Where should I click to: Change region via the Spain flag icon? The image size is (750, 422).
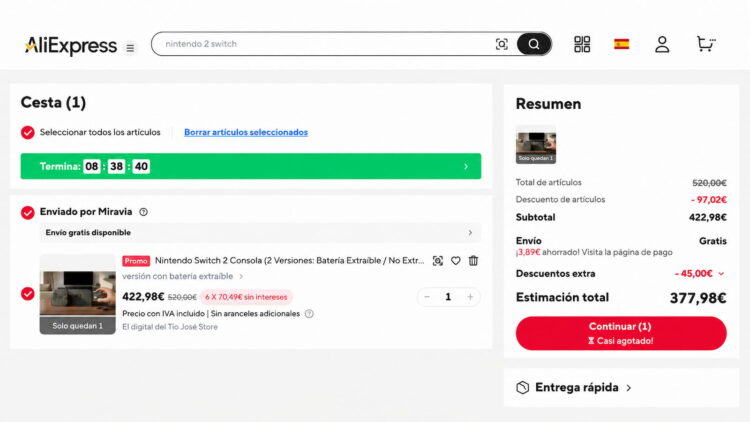click(621, 44)
